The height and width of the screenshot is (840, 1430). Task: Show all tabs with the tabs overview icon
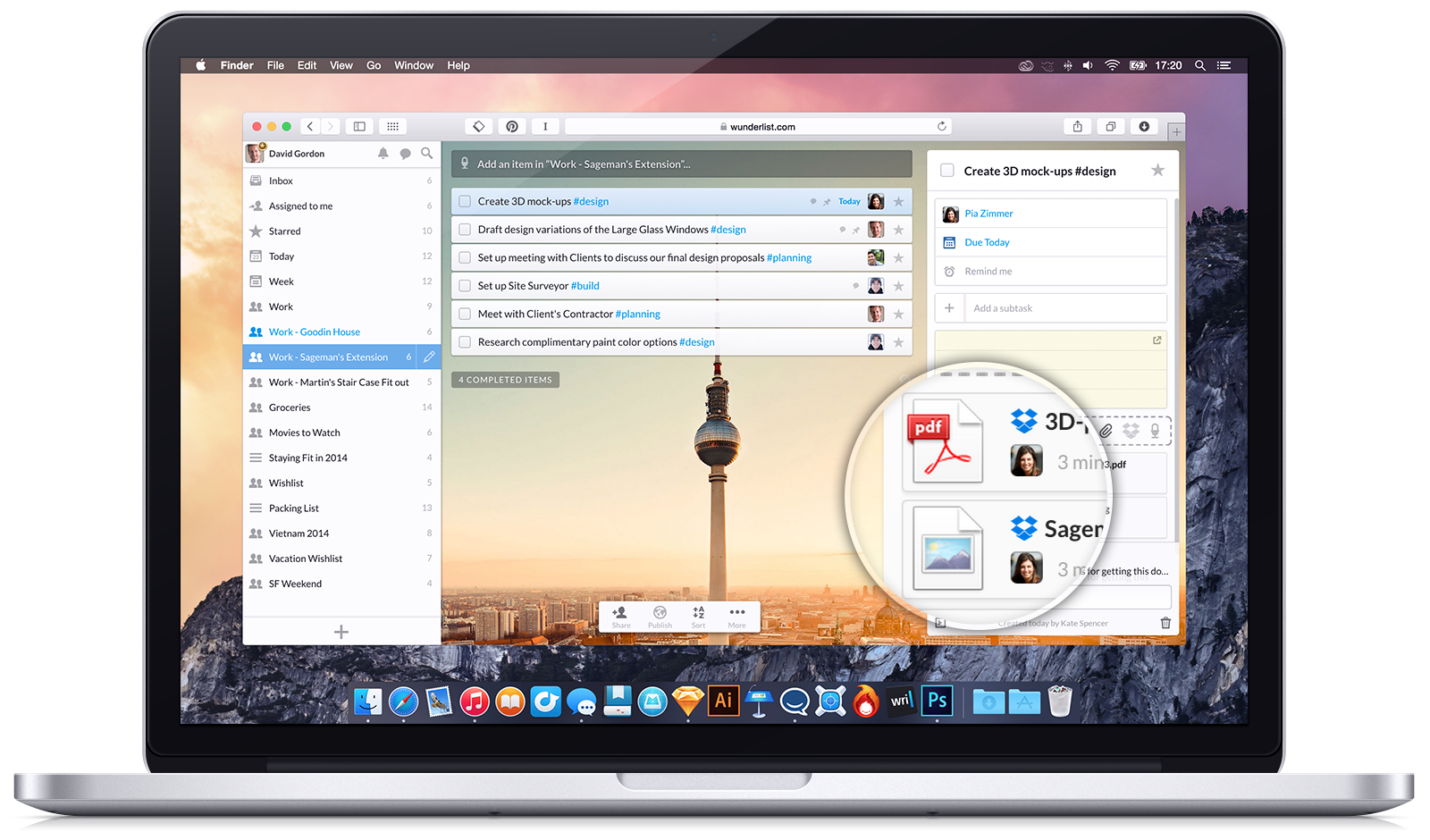click(1111, 127)
